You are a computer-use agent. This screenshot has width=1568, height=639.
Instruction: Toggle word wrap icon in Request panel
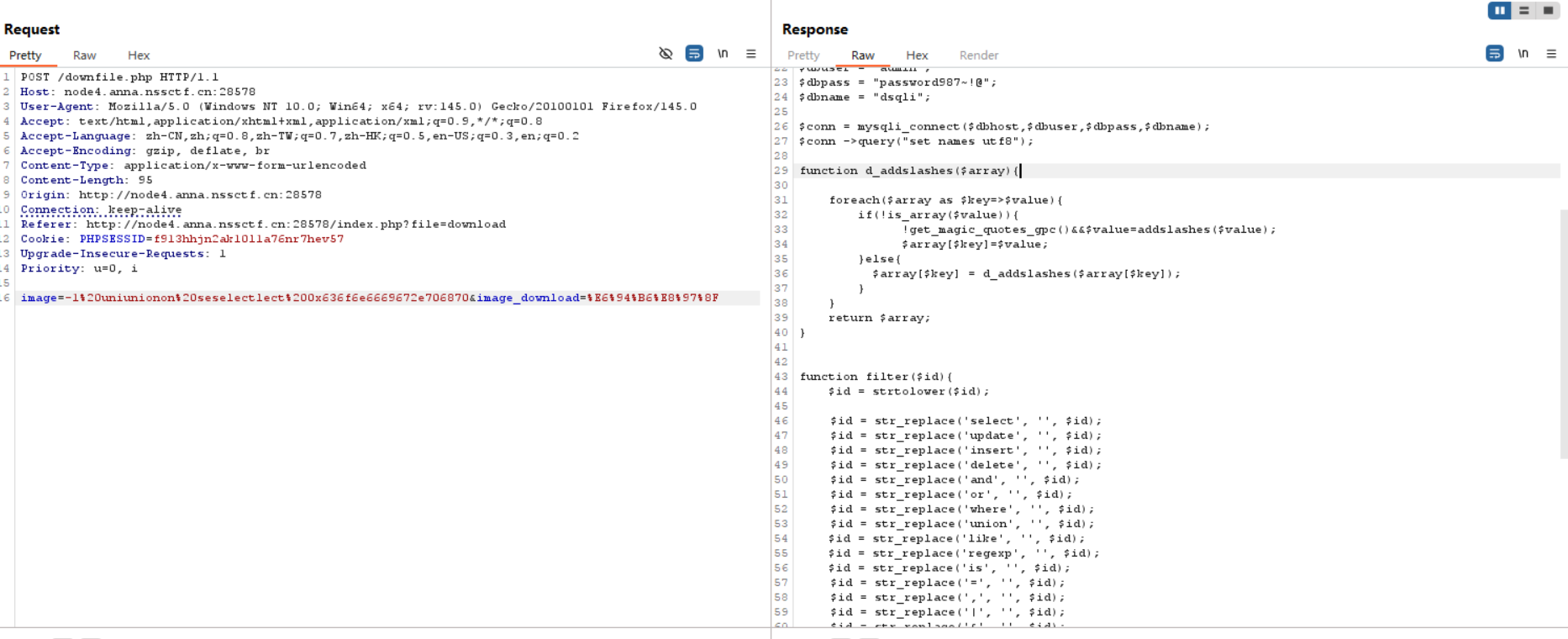694,54
